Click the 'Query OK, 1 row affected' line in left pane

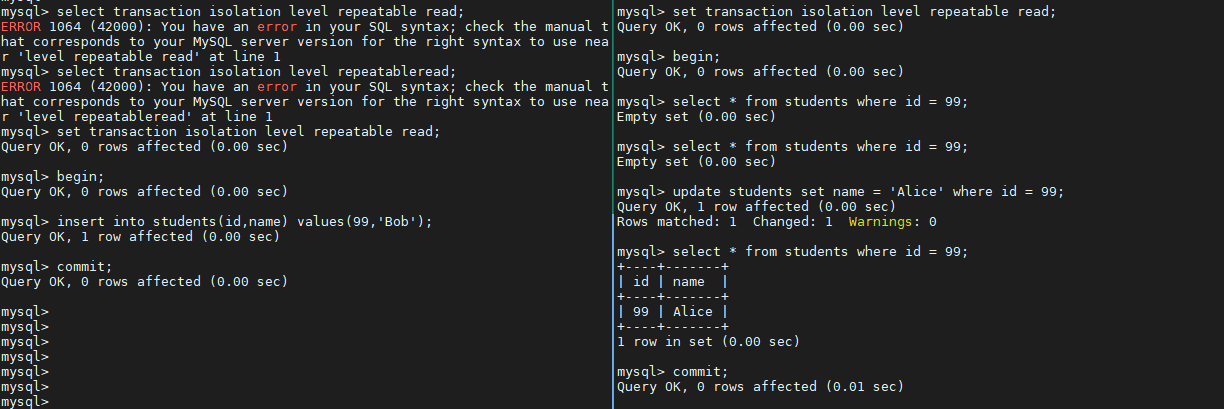[140, 236]
